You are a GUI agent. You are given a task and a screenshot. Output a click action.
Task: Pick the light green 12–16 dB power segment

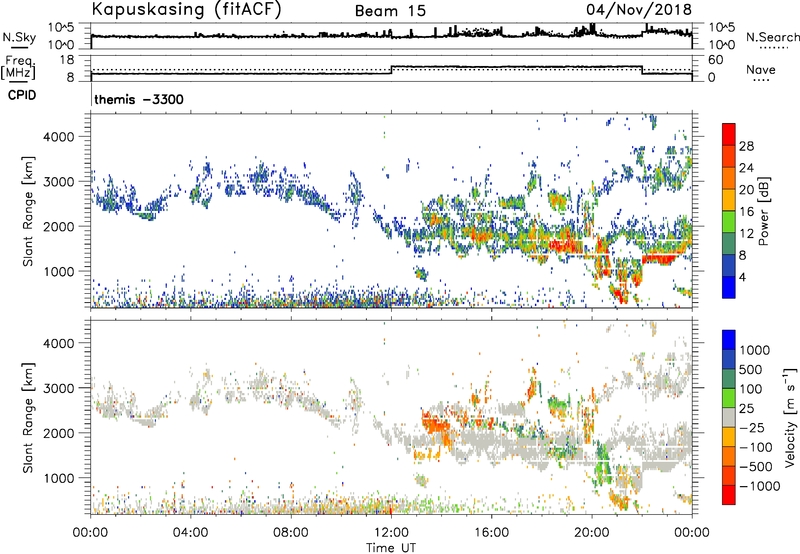[729, 222]
